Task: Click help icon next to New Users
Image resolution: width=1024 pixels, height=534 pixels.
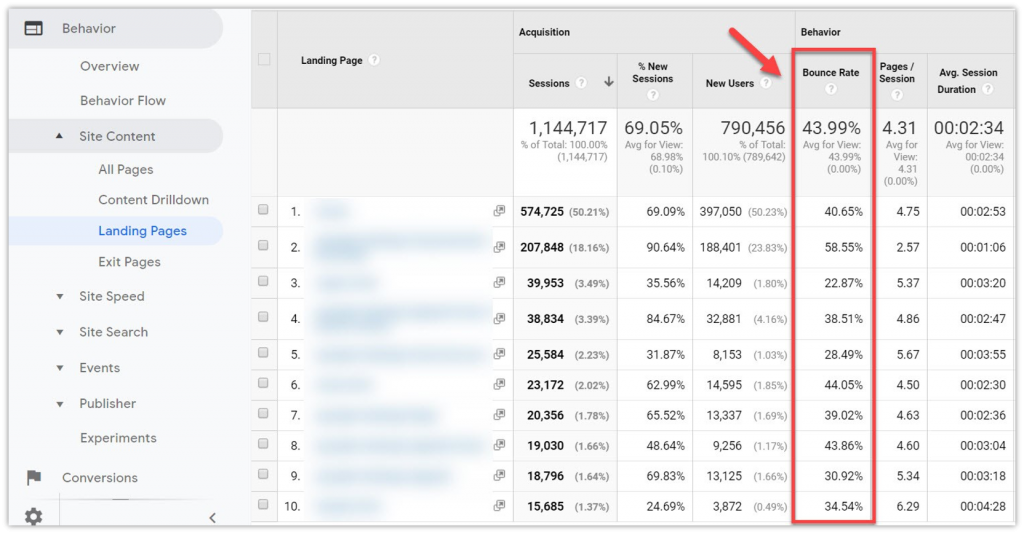Action: point(765,83)
